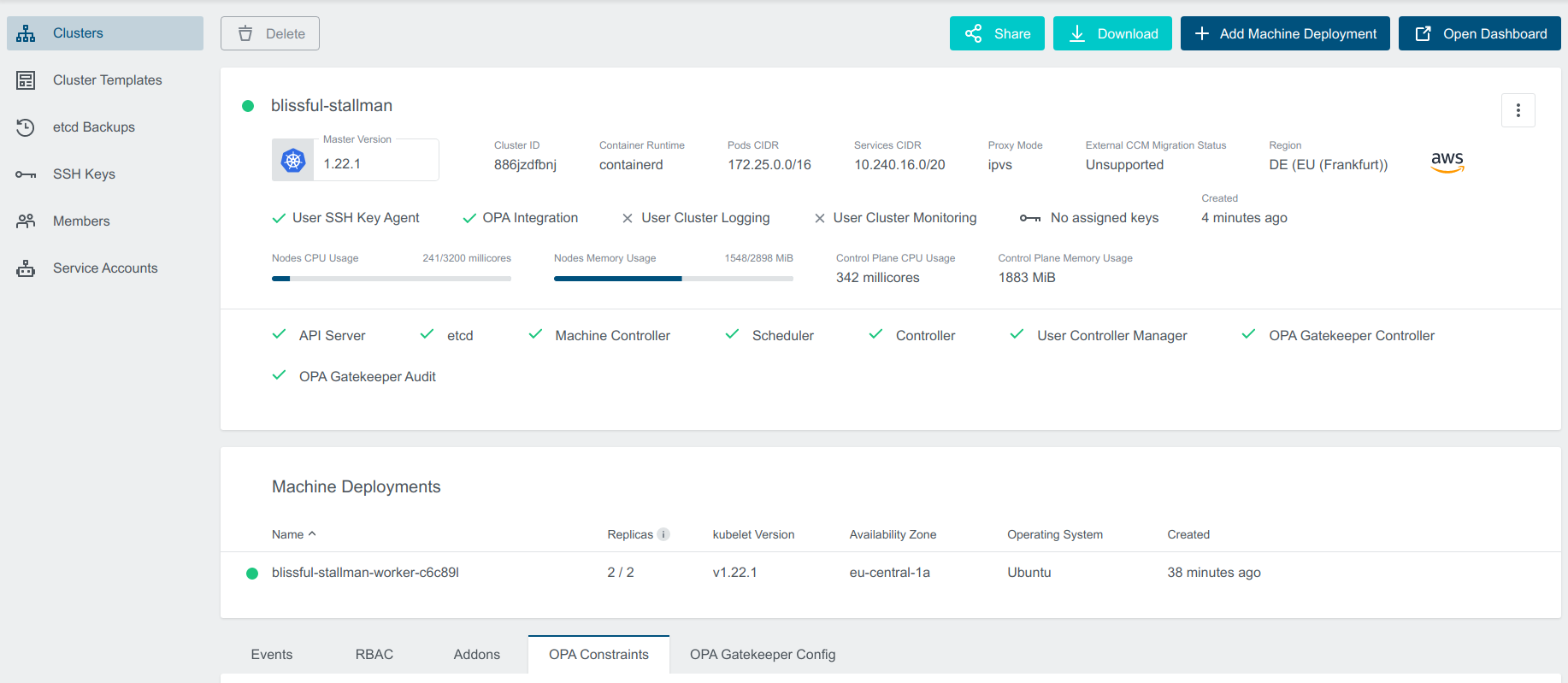Click the Service Accounts robot icon
This screenshot has width=1568, height=683.
pyautogui.click(x=26, y=268)
